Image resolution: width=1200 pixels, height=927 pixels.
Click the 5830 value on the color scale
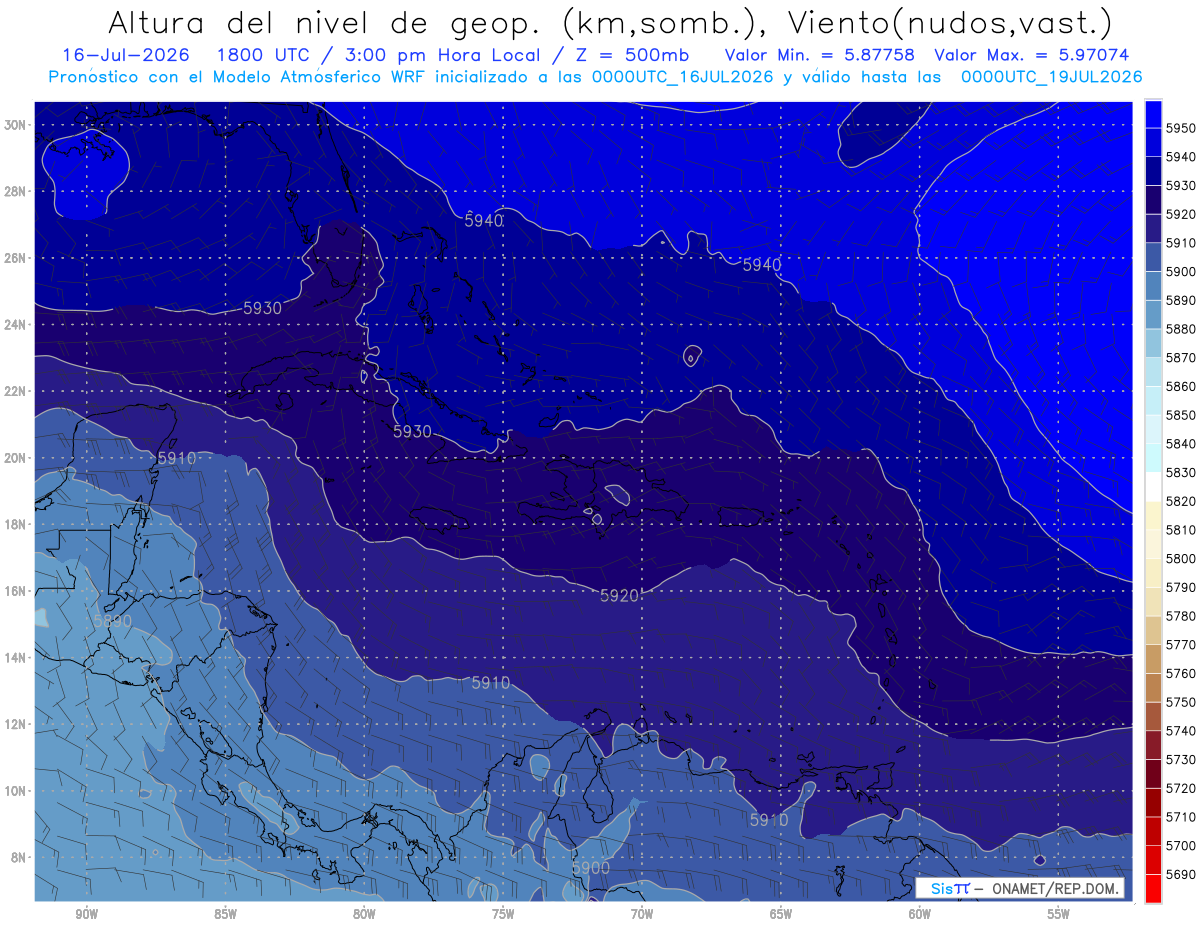pos(1181,472)
